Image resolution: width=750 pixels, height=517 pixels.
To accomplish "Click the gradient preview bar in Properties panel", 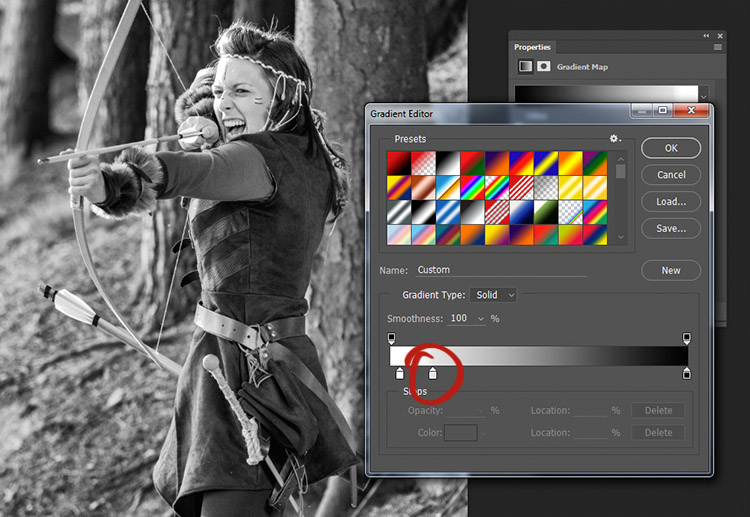I will [606, 93].
